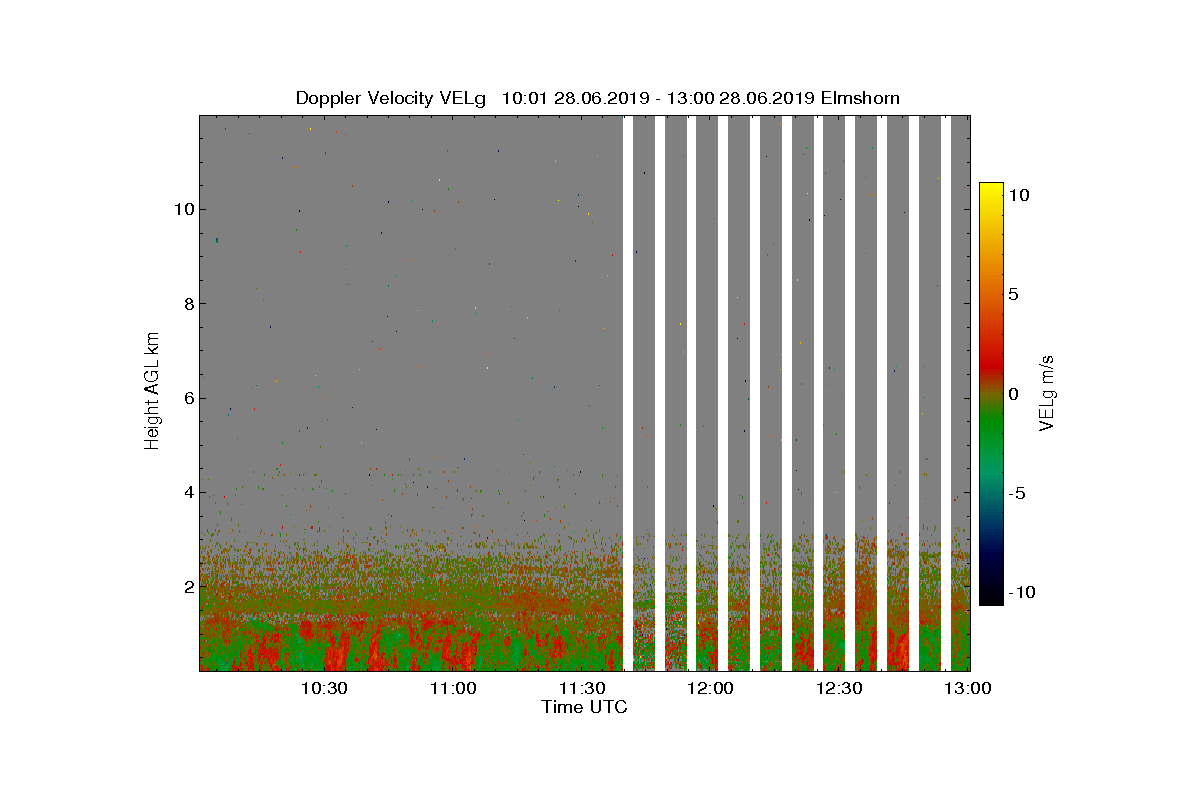
Task: Click the yellow top of the colorbar
Action: [991, 192]
